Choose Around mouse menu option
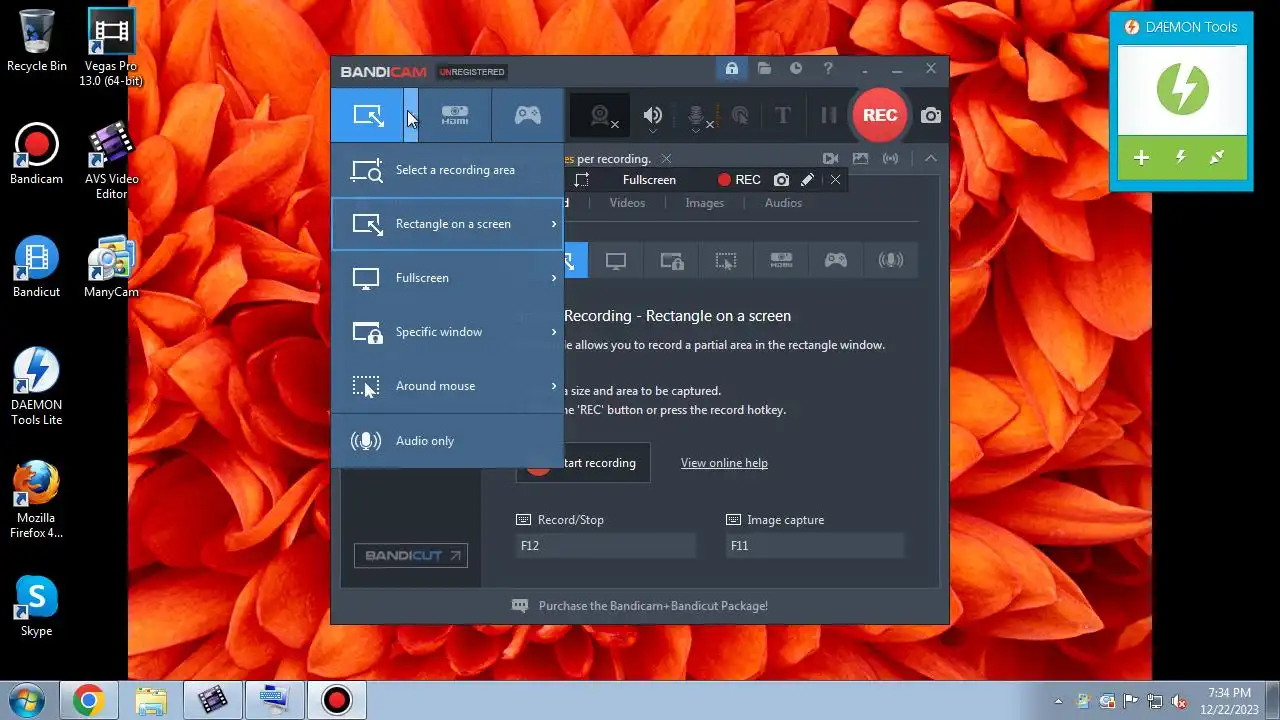Image resolution: width=1280 pixels, height=720 pixels. 448,386
